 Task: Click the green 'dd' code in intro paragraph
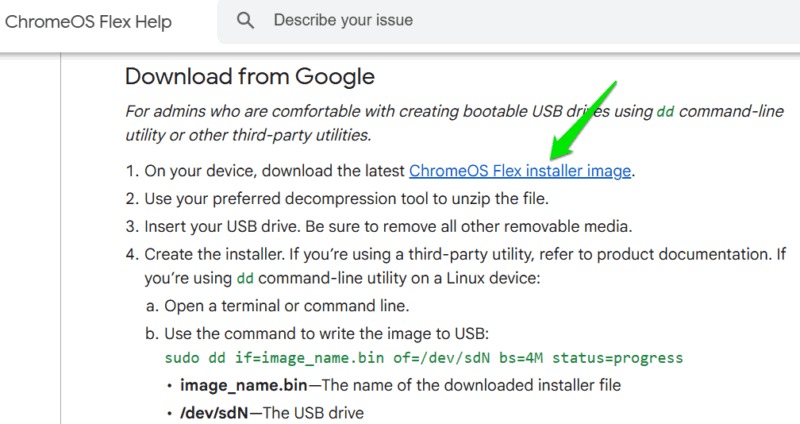click(x=664, y=112)
